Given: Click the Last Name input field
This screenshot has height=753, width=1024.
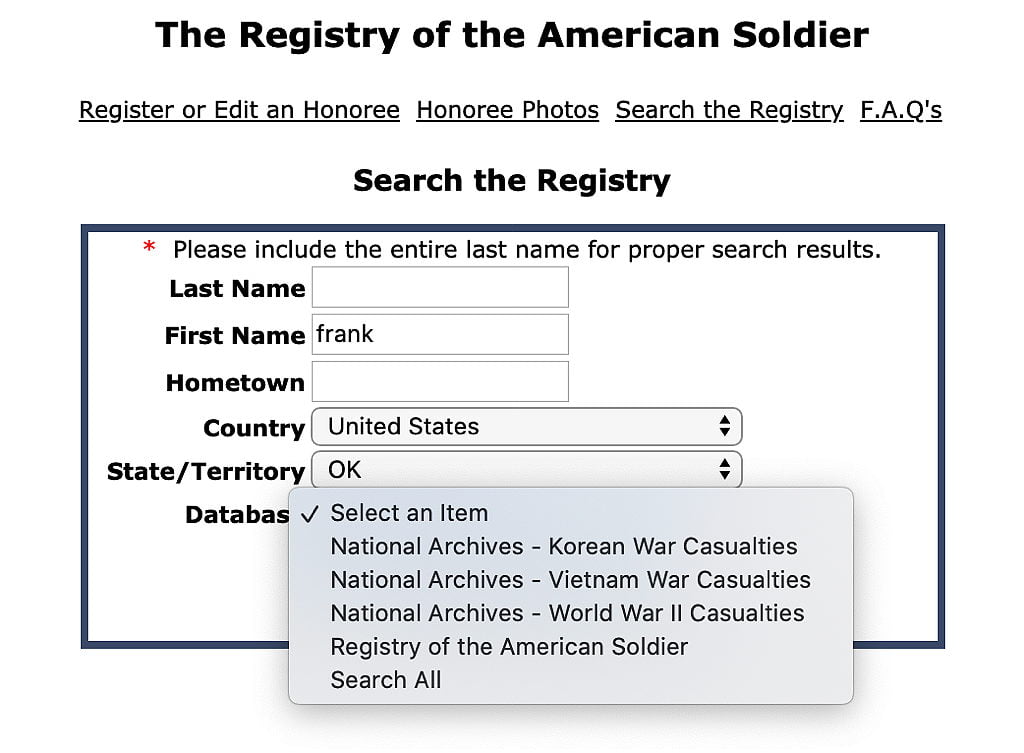Looking at the screenshot, I should [x=440, y=287].
